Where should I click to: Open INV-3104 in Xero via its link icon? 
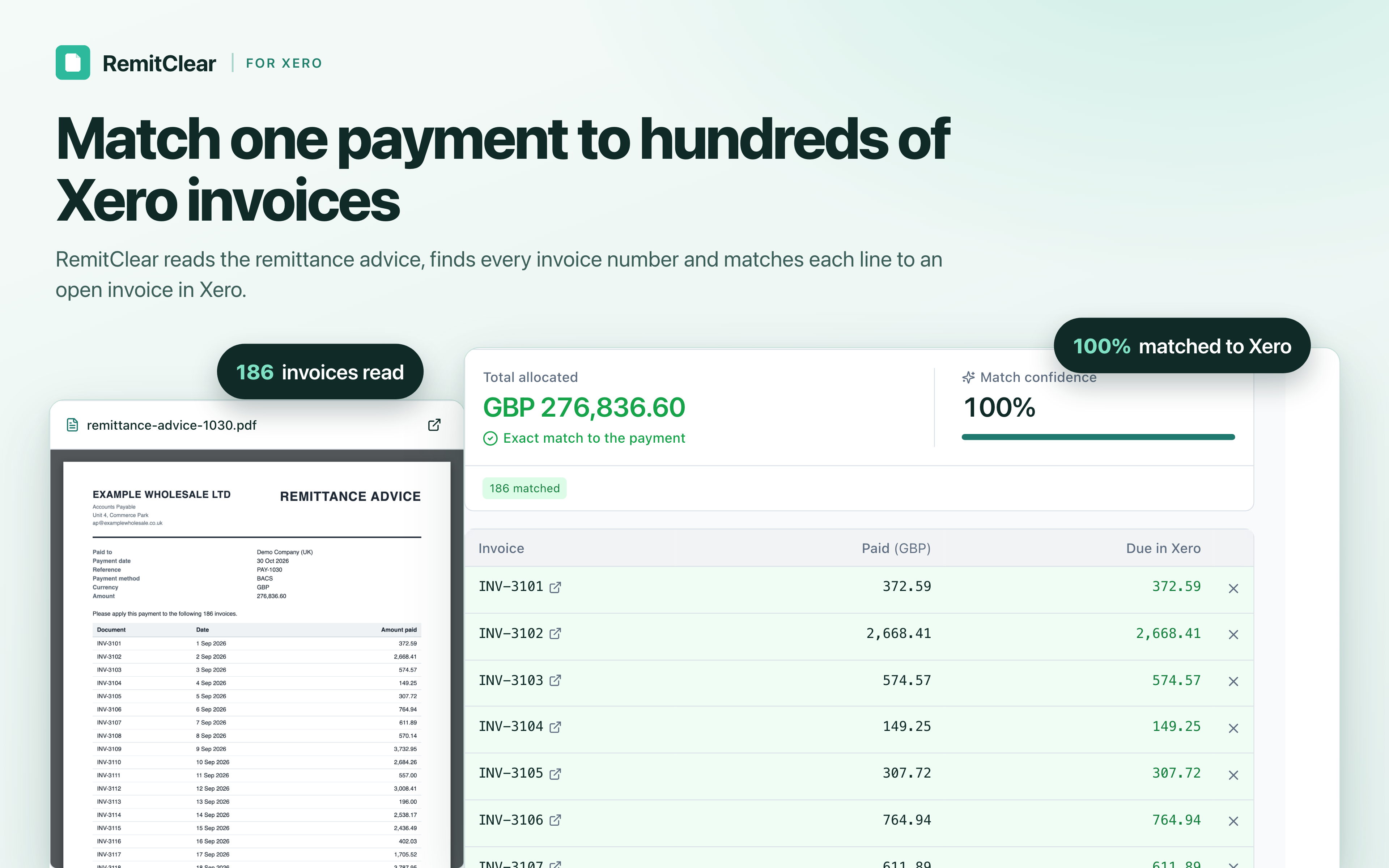(555, 727)
